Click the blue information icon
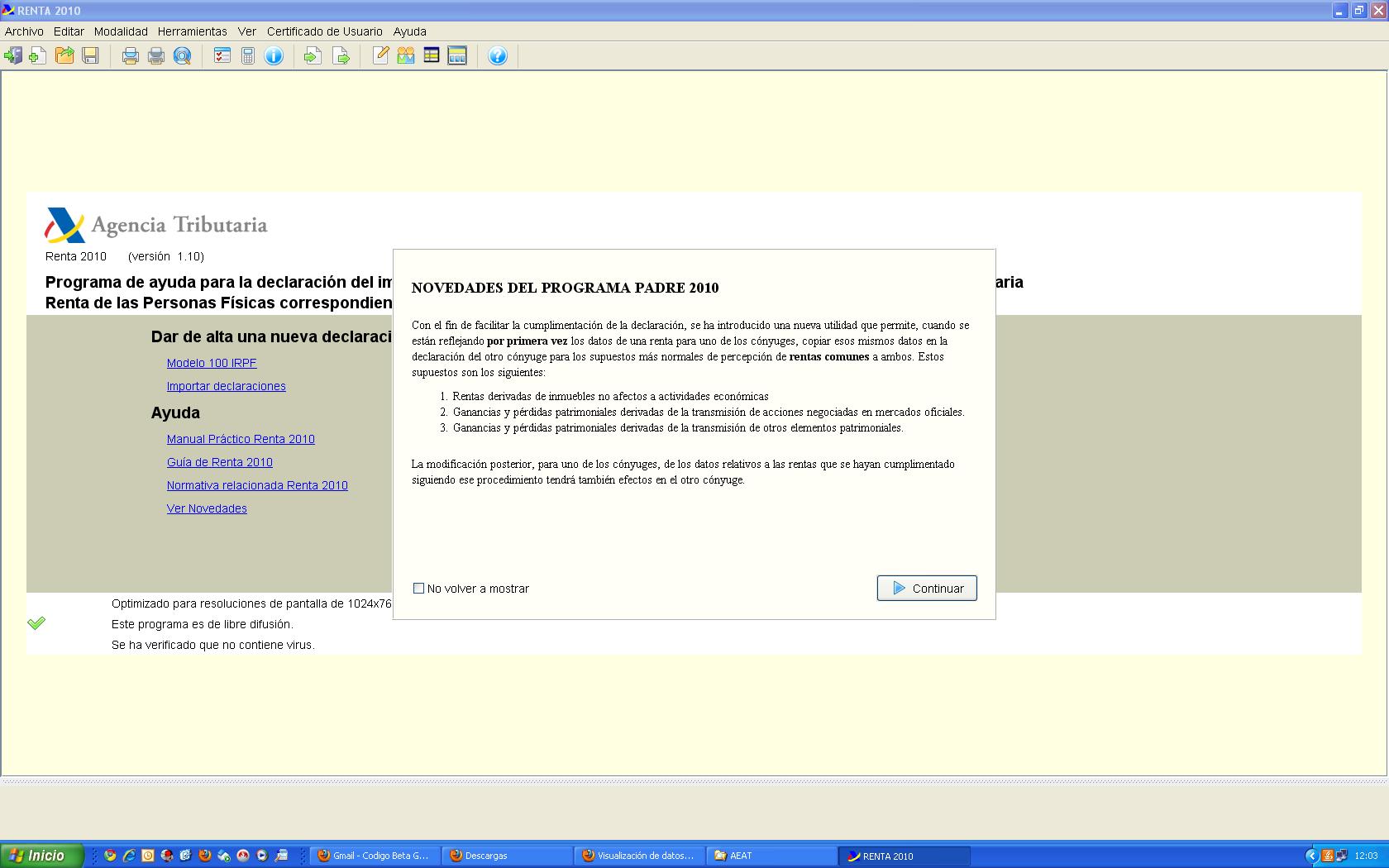 [x=274, y=56]
